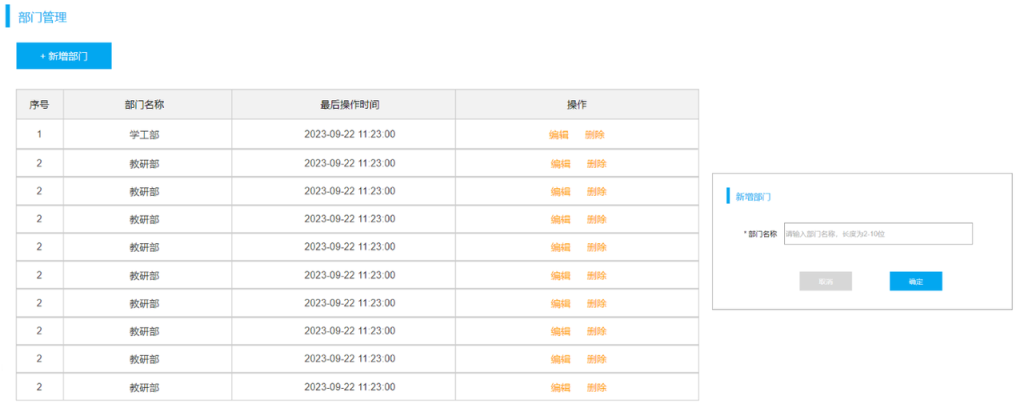1024x404 pixels.
Task: Click 编辑 for the 学工部 row
Action: [x=559, y=135]
